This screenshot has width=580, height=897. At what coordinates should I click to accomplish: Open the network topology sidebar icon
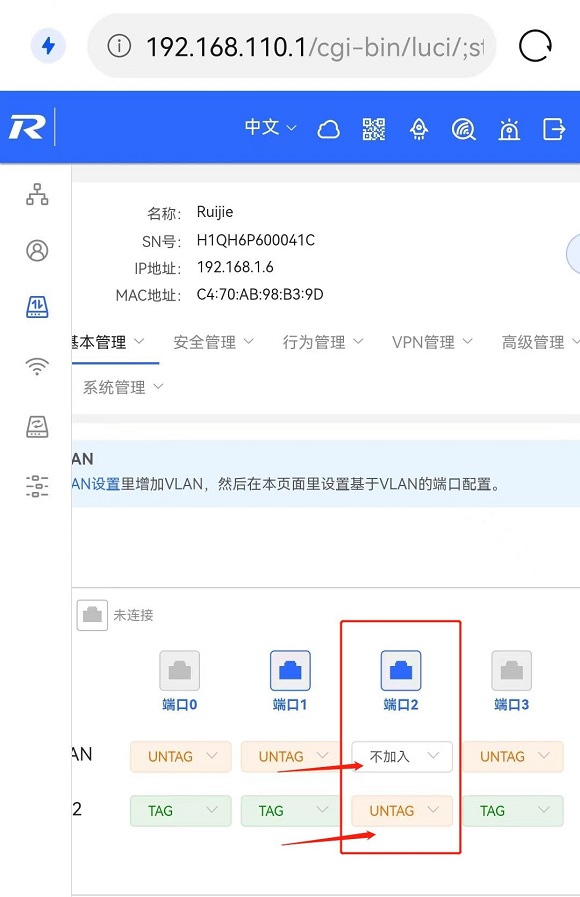point(37,195)
